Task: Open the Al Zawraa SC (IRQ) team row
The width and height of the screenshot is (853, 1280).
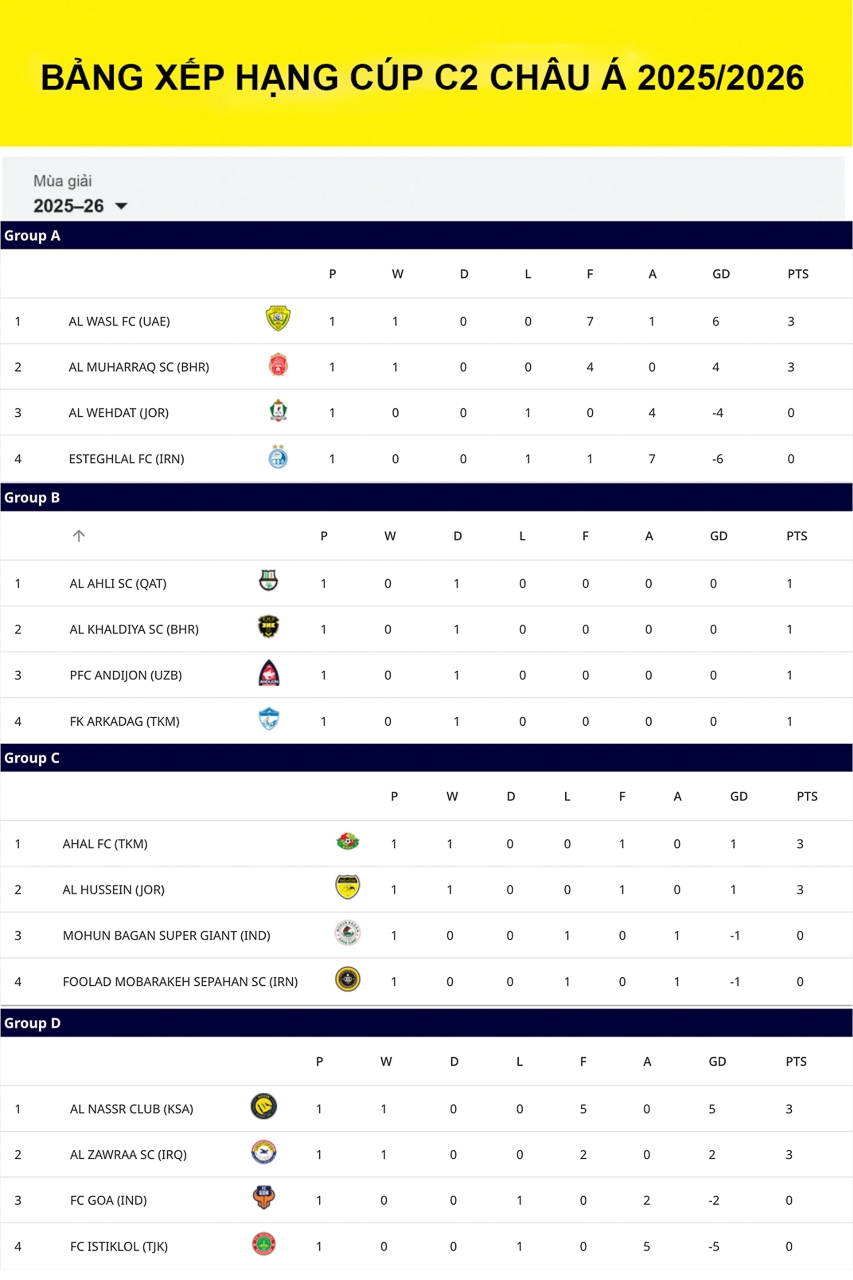Action: (x=426, y=1154)
